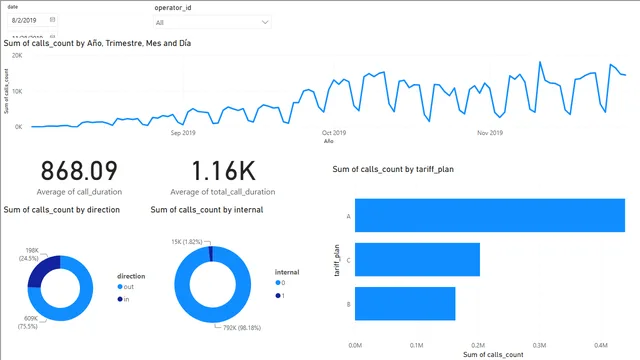Click the 'date' slicer header label

tap(13, 7)
